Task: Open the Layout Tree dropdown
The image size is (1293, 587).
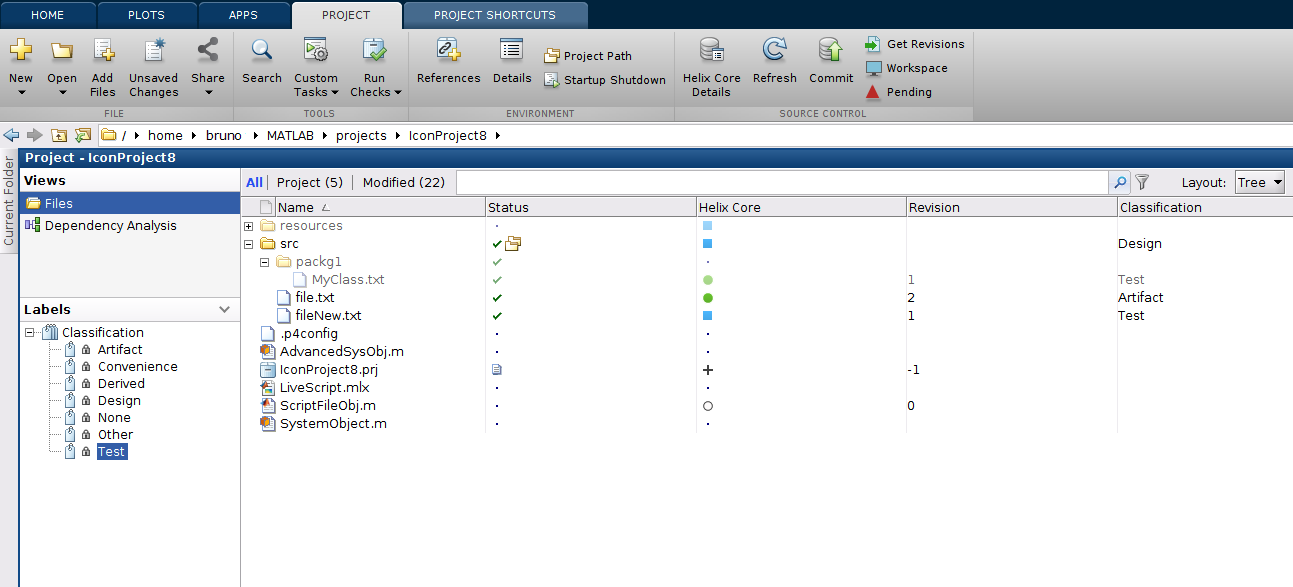Action: click(x=1259, y=183)
